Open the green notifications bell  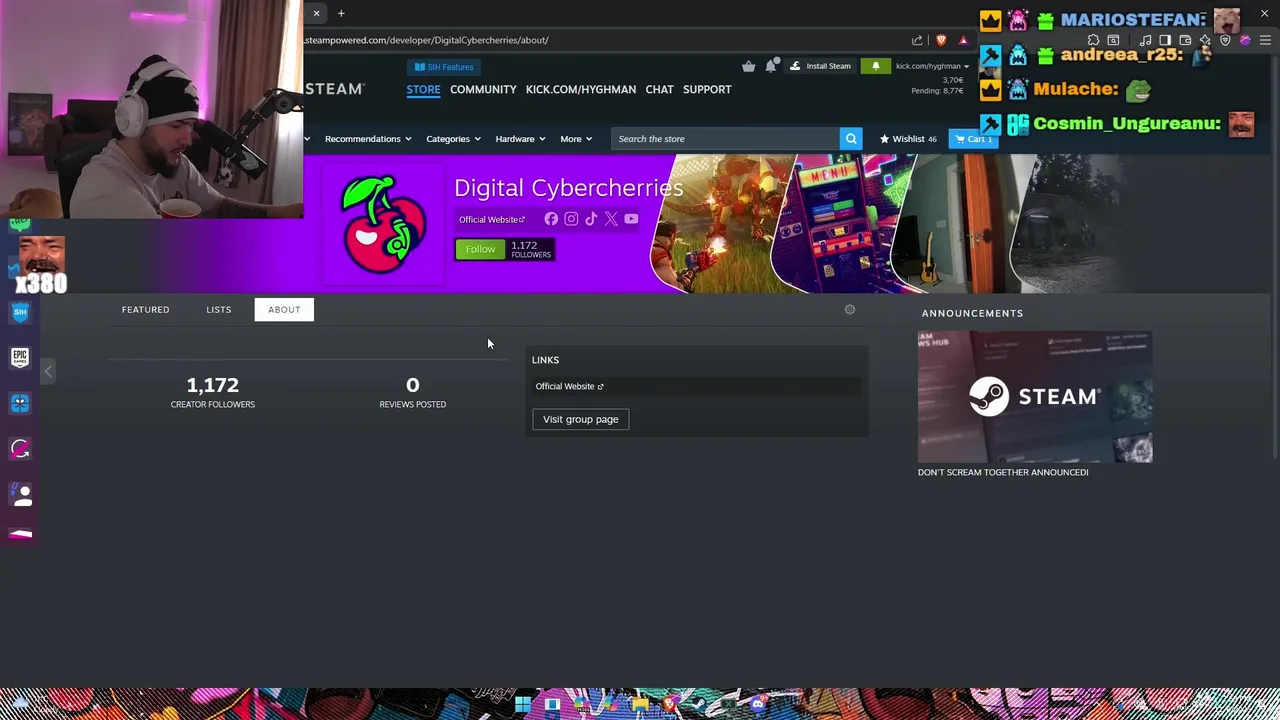tap(875, 66)
